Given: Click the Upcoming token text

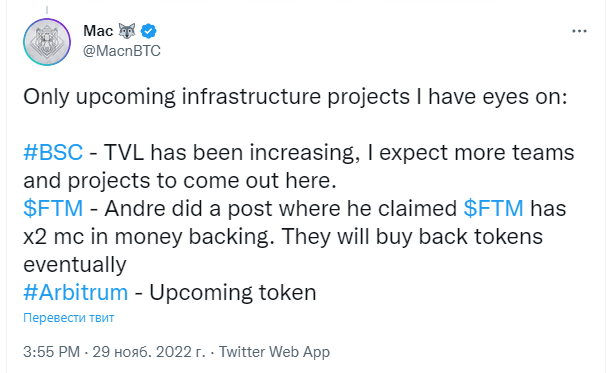Looking at the screenshot, I should coord(233,293).
